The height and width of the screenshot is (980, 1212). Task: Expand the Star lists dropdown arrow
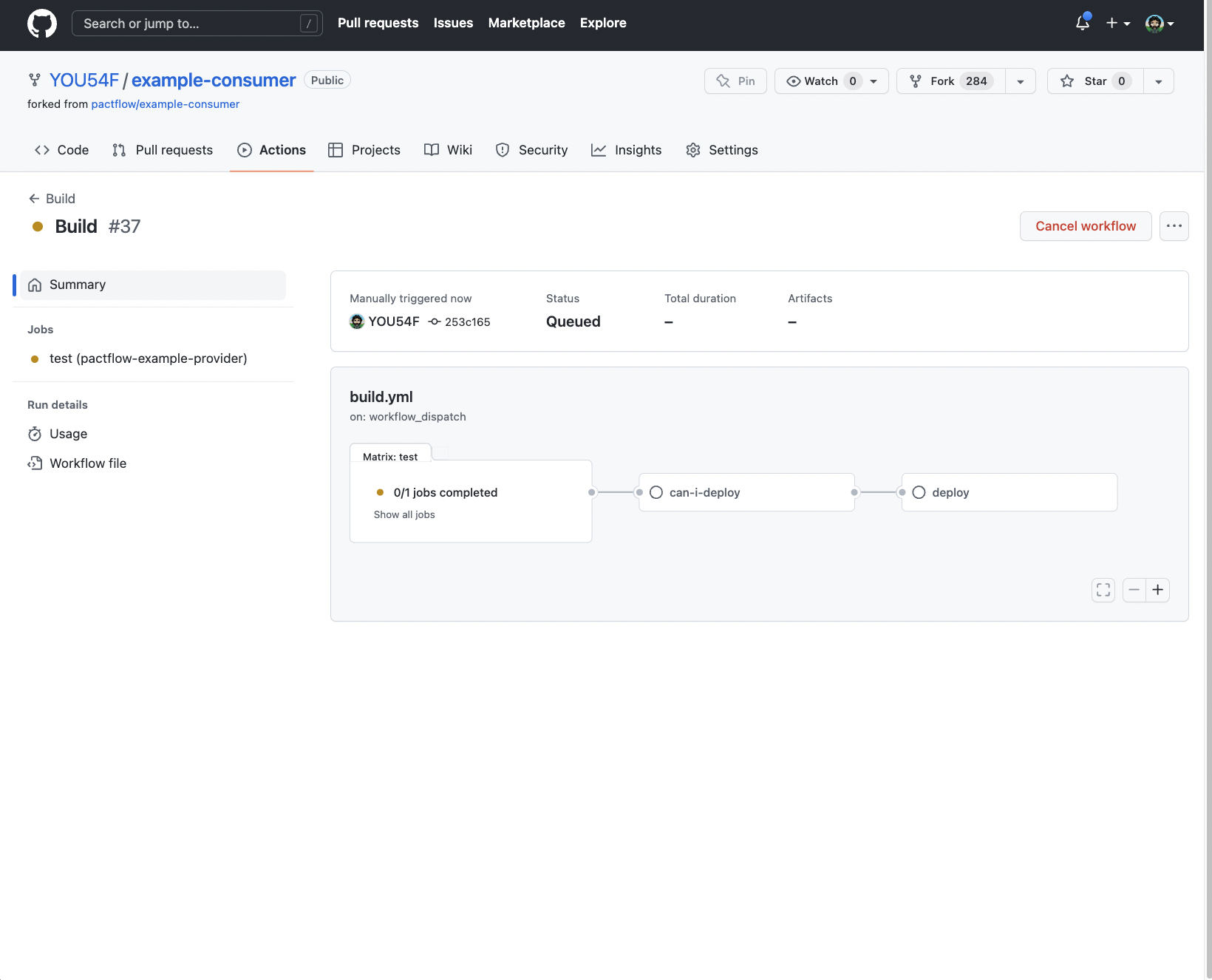(x=1158, y=81)
